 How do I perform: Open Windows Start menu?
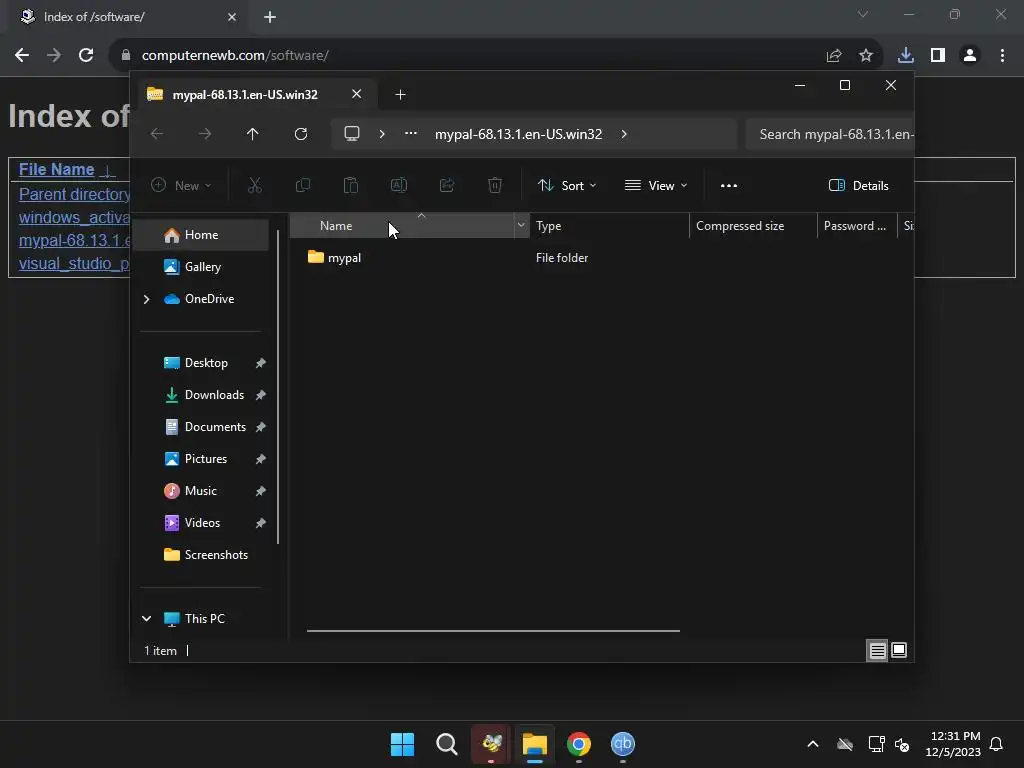[x=402, y=744]
